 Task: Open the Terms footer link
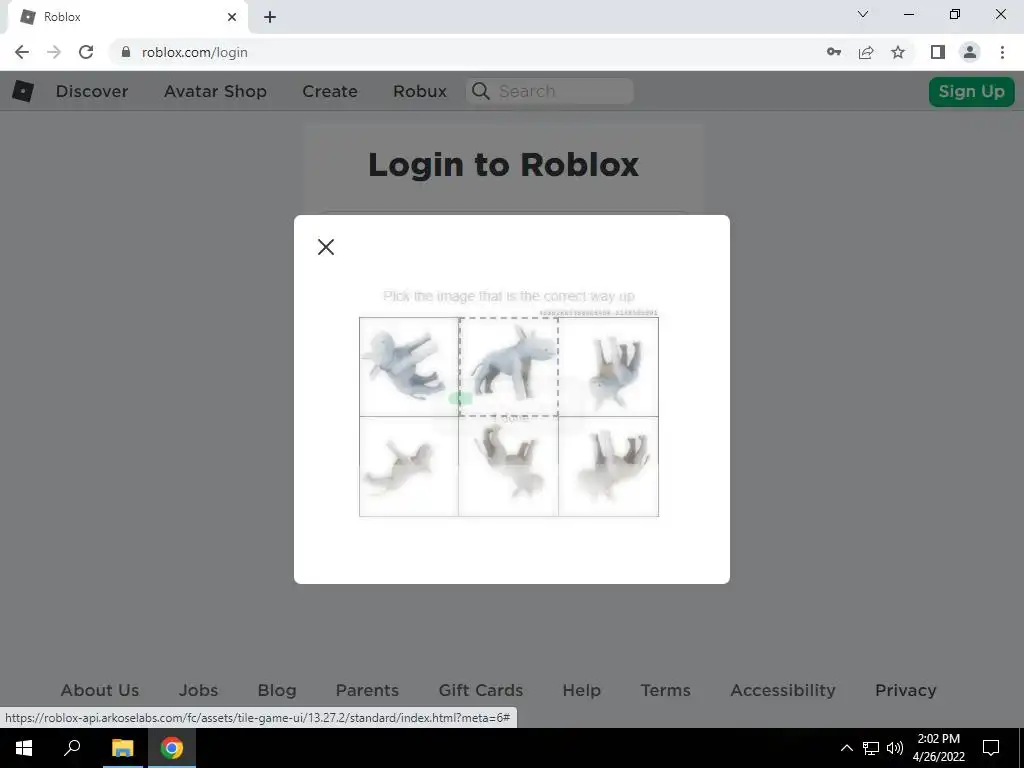point(665,690)
